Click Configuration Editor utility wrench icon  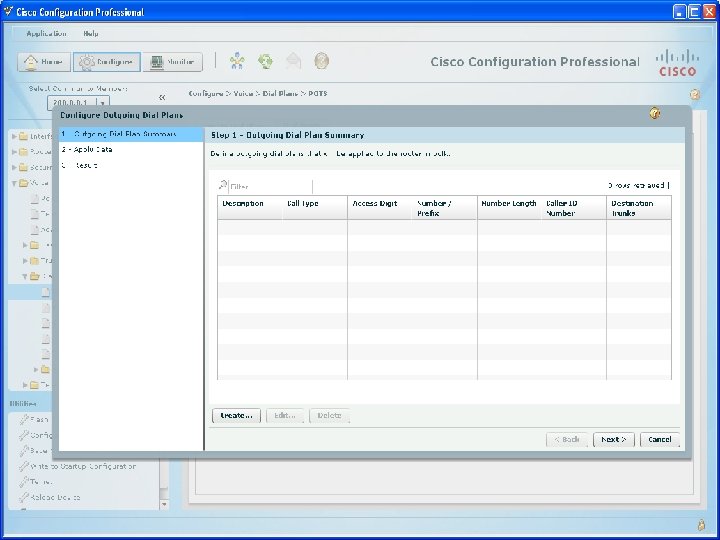(x=24, y=434)
